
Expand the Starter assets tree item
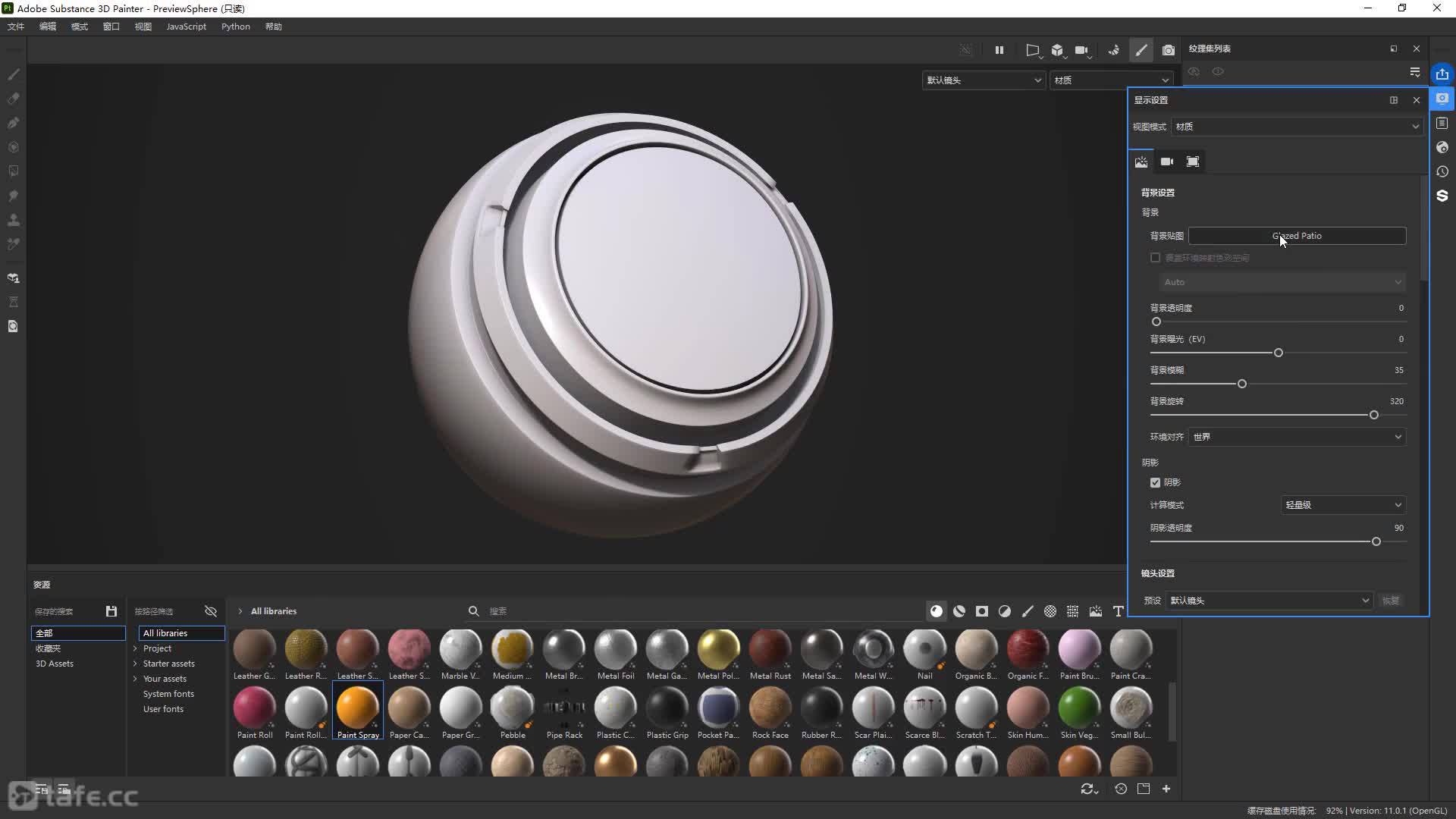pyautogui.click(x=135, y=664)
